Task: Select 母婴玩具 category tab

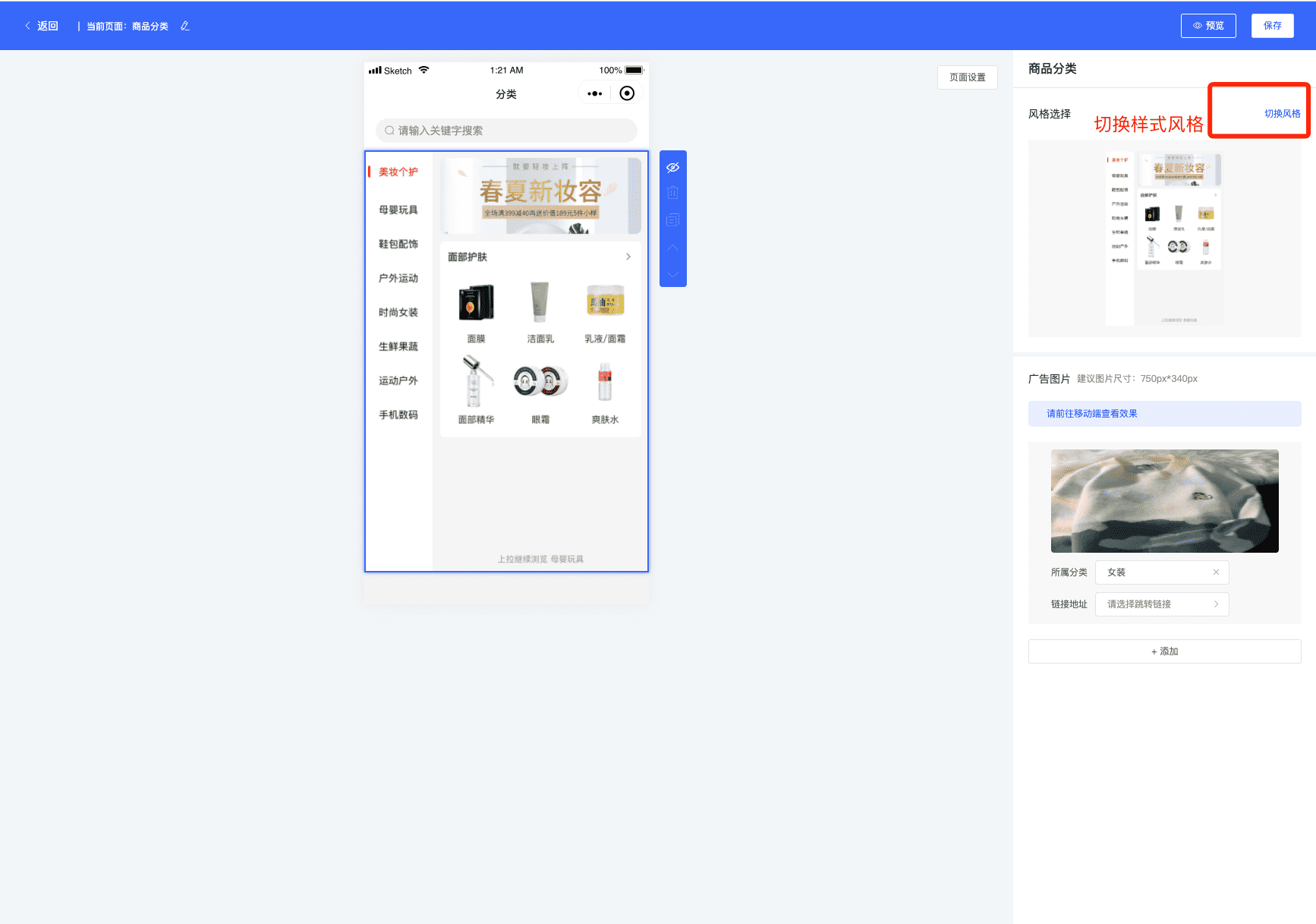Action: pyautogui.click(x=398, y=210)
